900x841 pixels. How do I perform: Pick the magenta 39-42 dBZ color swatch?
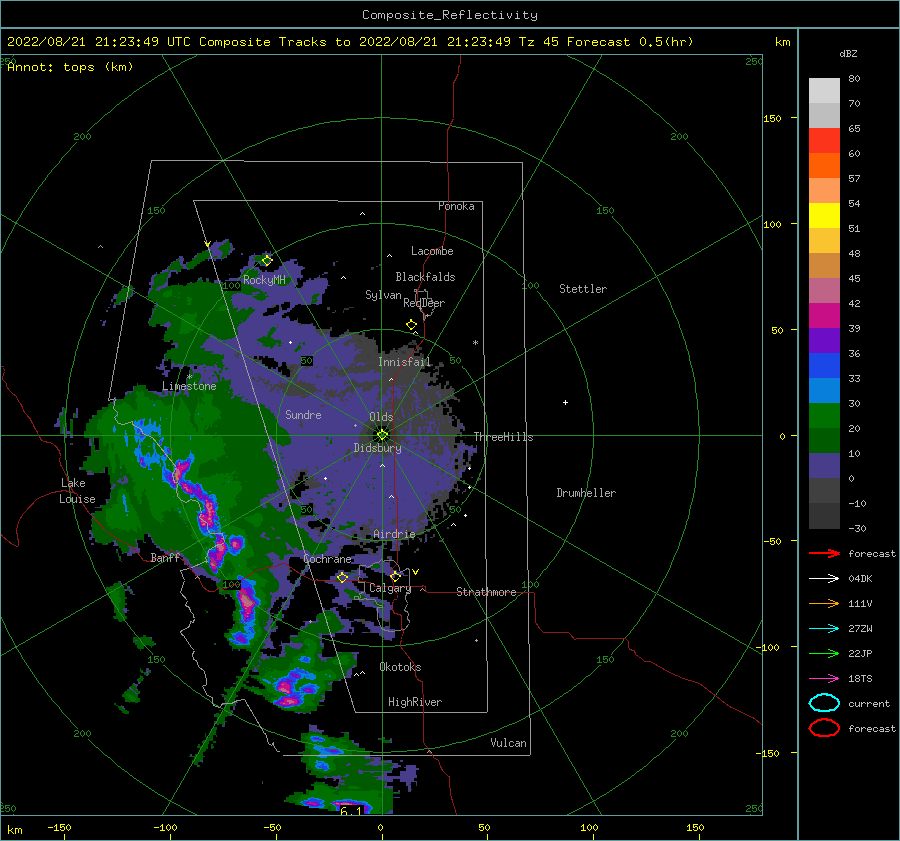(824, 315)
